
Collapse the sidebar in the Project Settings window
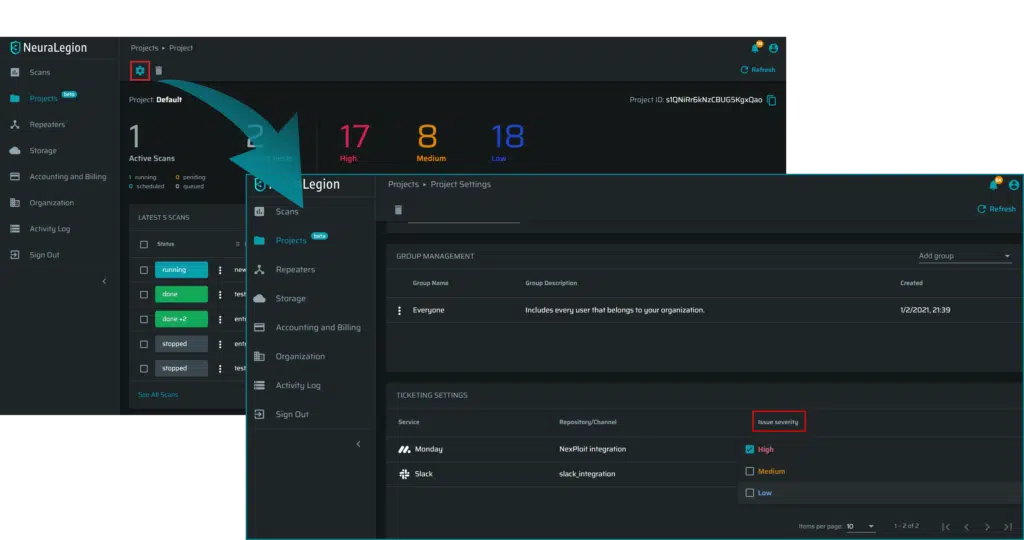coord(358,444)
